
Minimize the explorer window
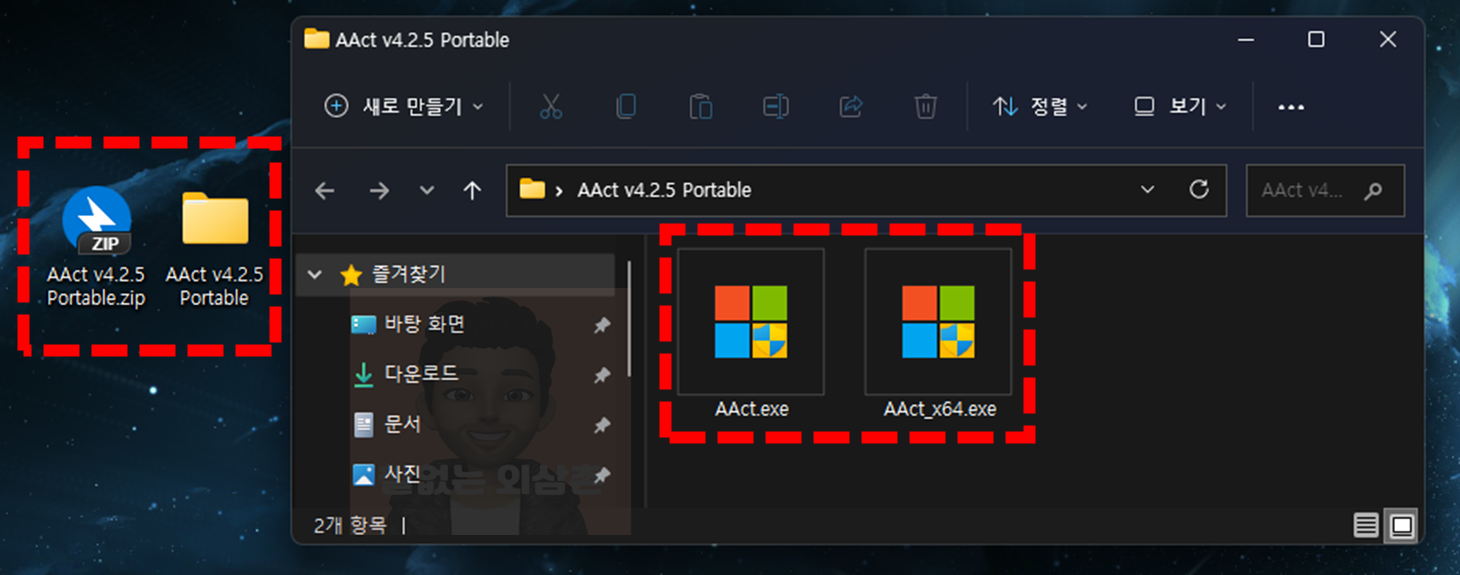pyautogui.click(x=1245, y=40)
